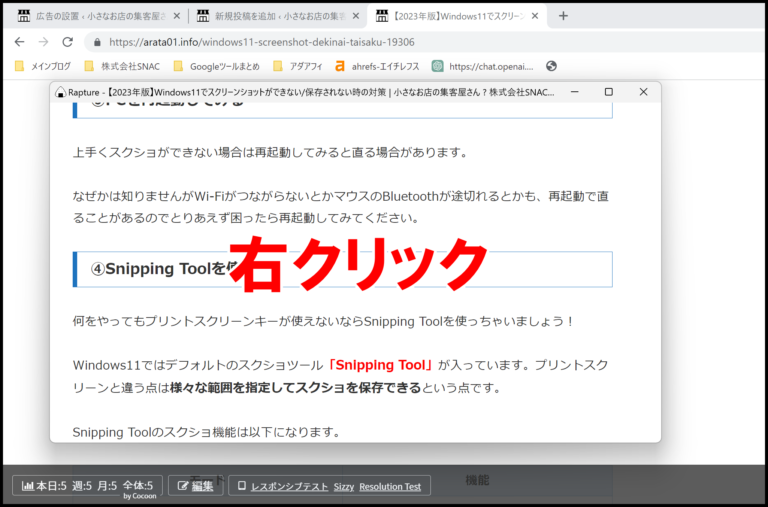Close the 【2023年版】Windows11 tab
Viewport: 768px width, 507px height.
535,16
